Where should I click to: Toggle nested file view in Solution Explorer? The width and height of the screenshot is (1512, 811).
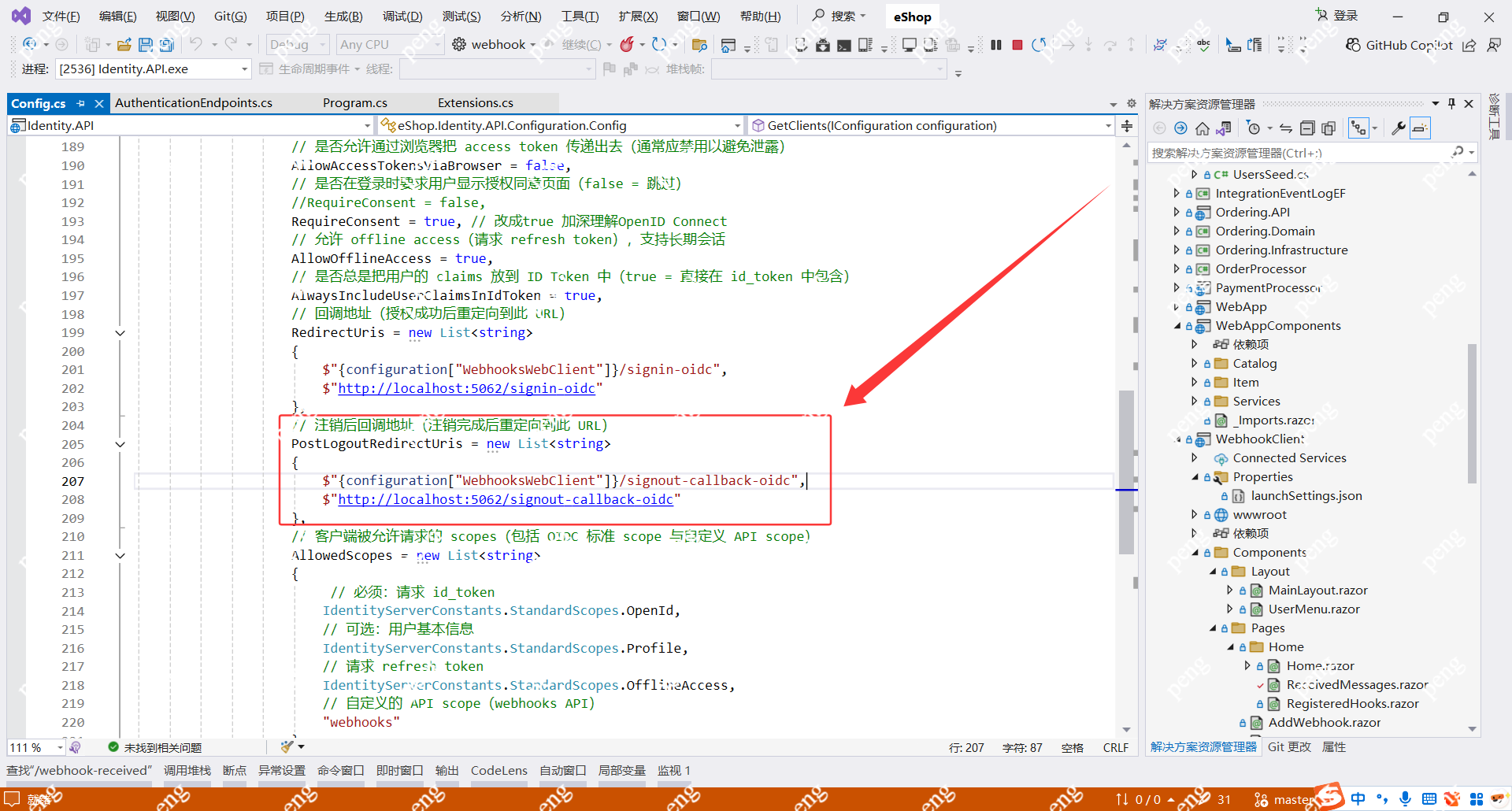(1358, 128)
